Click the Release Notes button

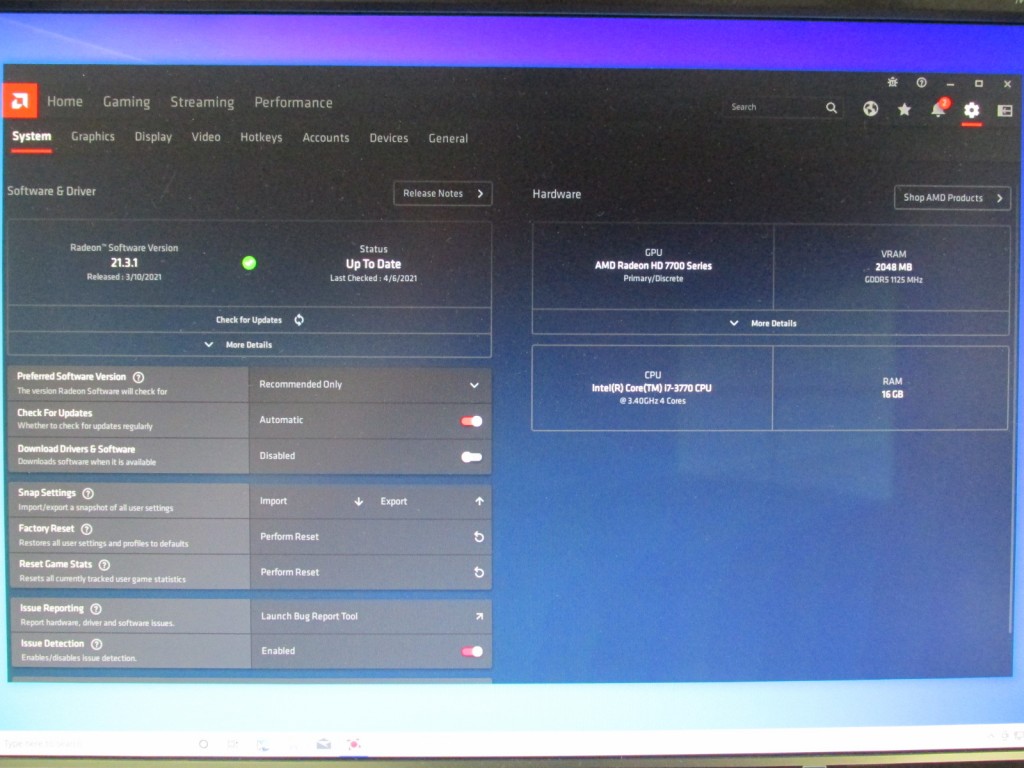(443, 194)
